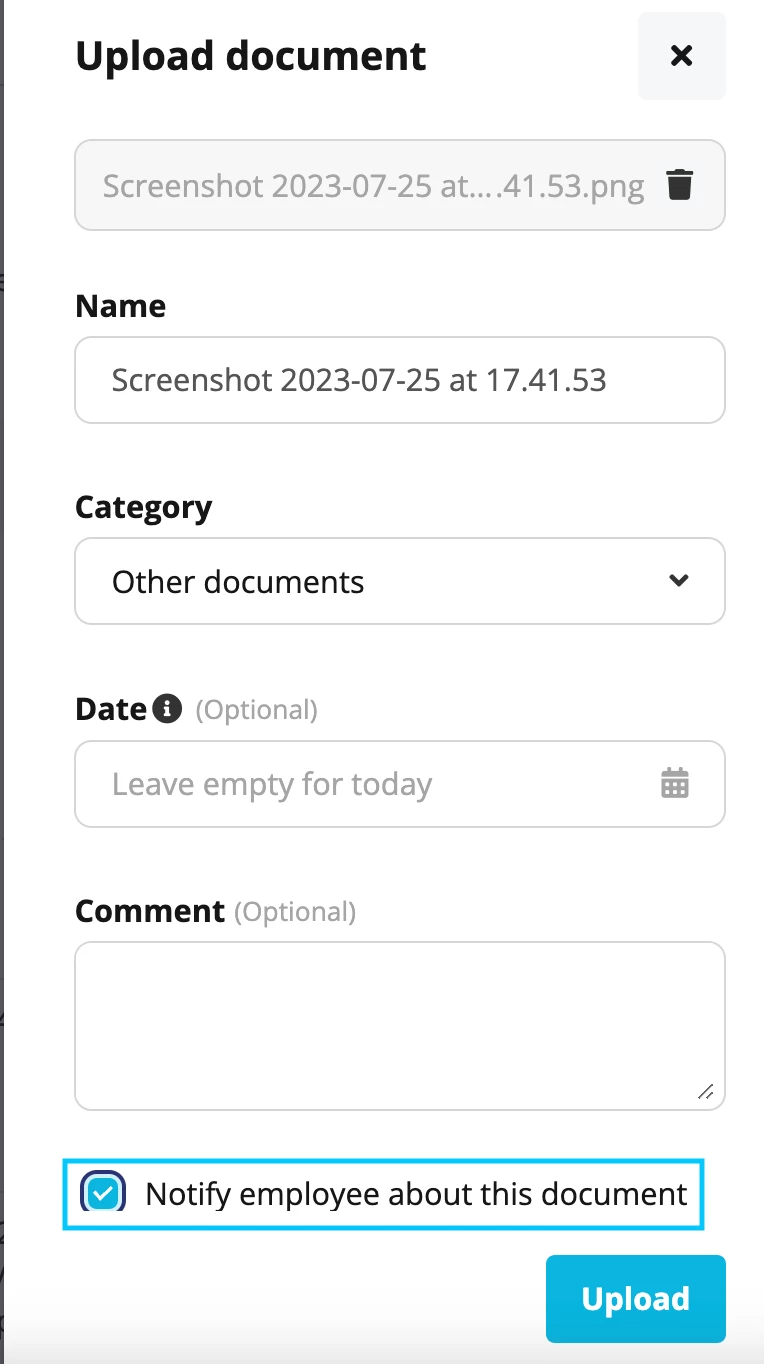Click inside the Comment text area
This screenshot has width=764, height=1364.
click(x=400, y=1026)
